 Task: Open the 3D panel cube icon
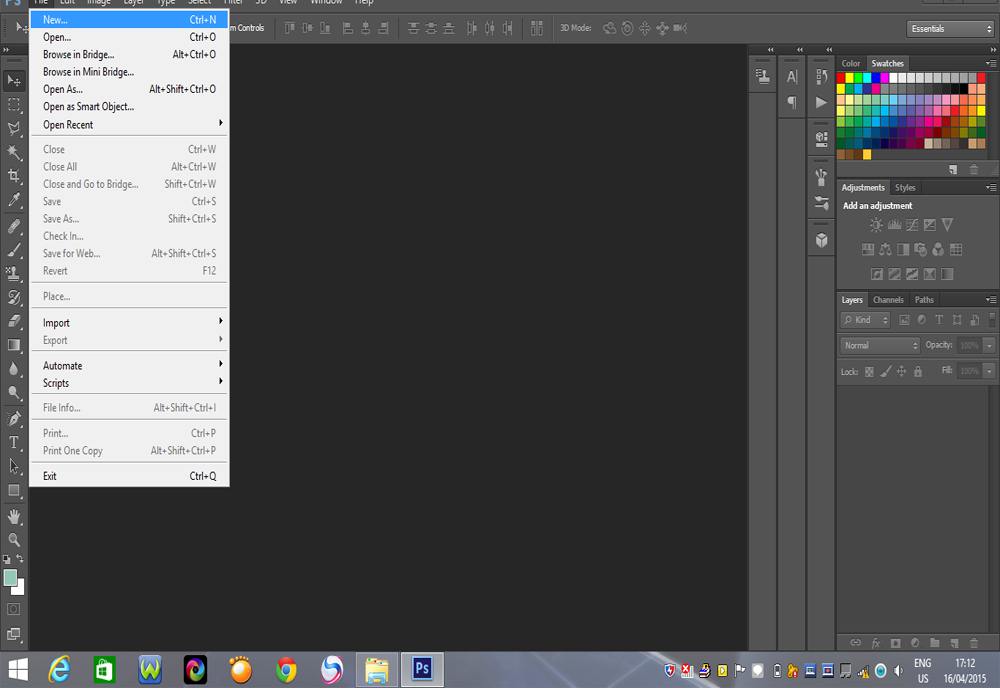(821, 240)
